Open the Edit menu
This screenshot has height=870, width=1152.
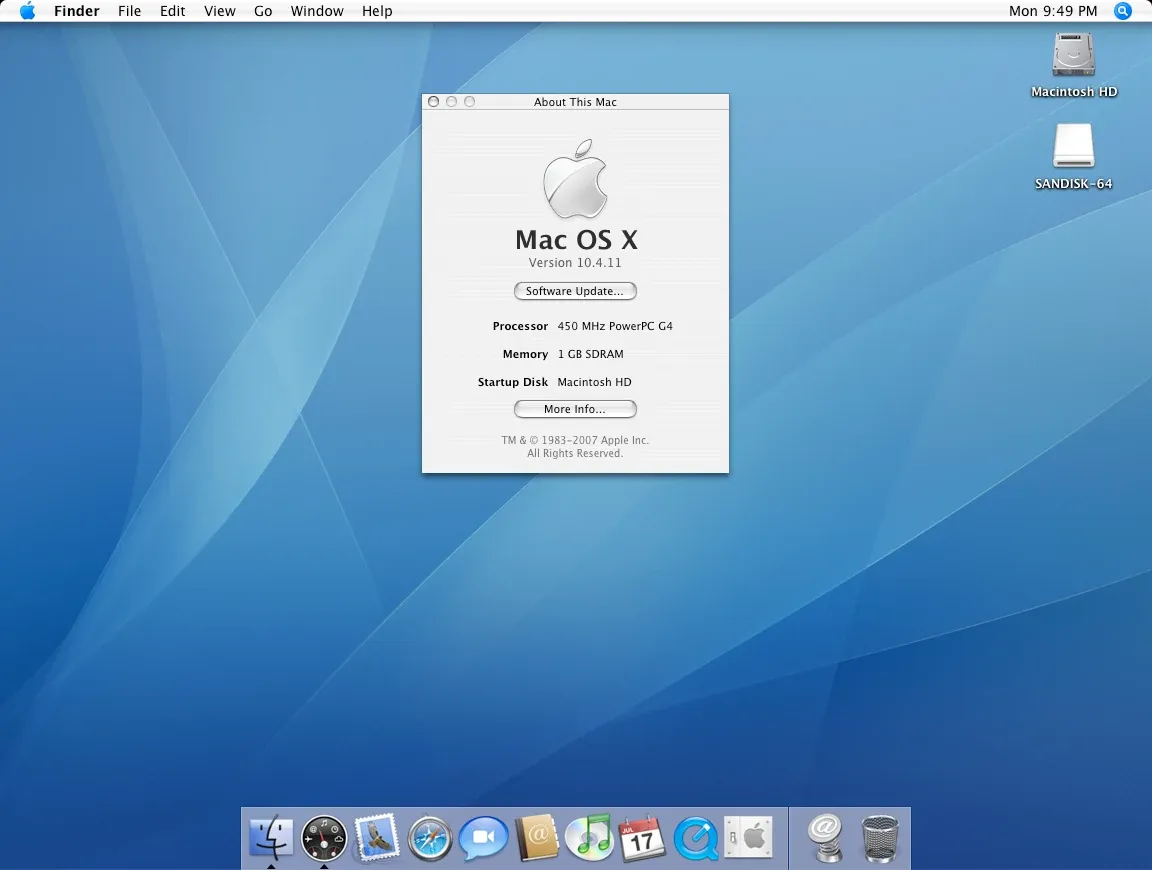(x=173, y=11)
